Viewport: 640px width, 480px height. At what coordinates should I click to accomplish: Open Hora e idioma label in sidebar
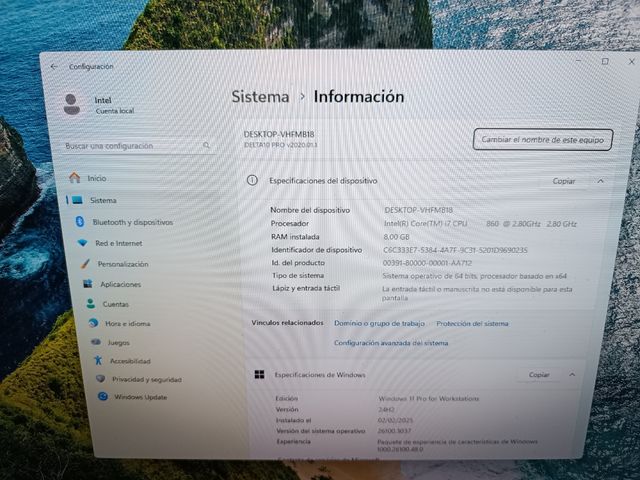click(x=128, y=323)
